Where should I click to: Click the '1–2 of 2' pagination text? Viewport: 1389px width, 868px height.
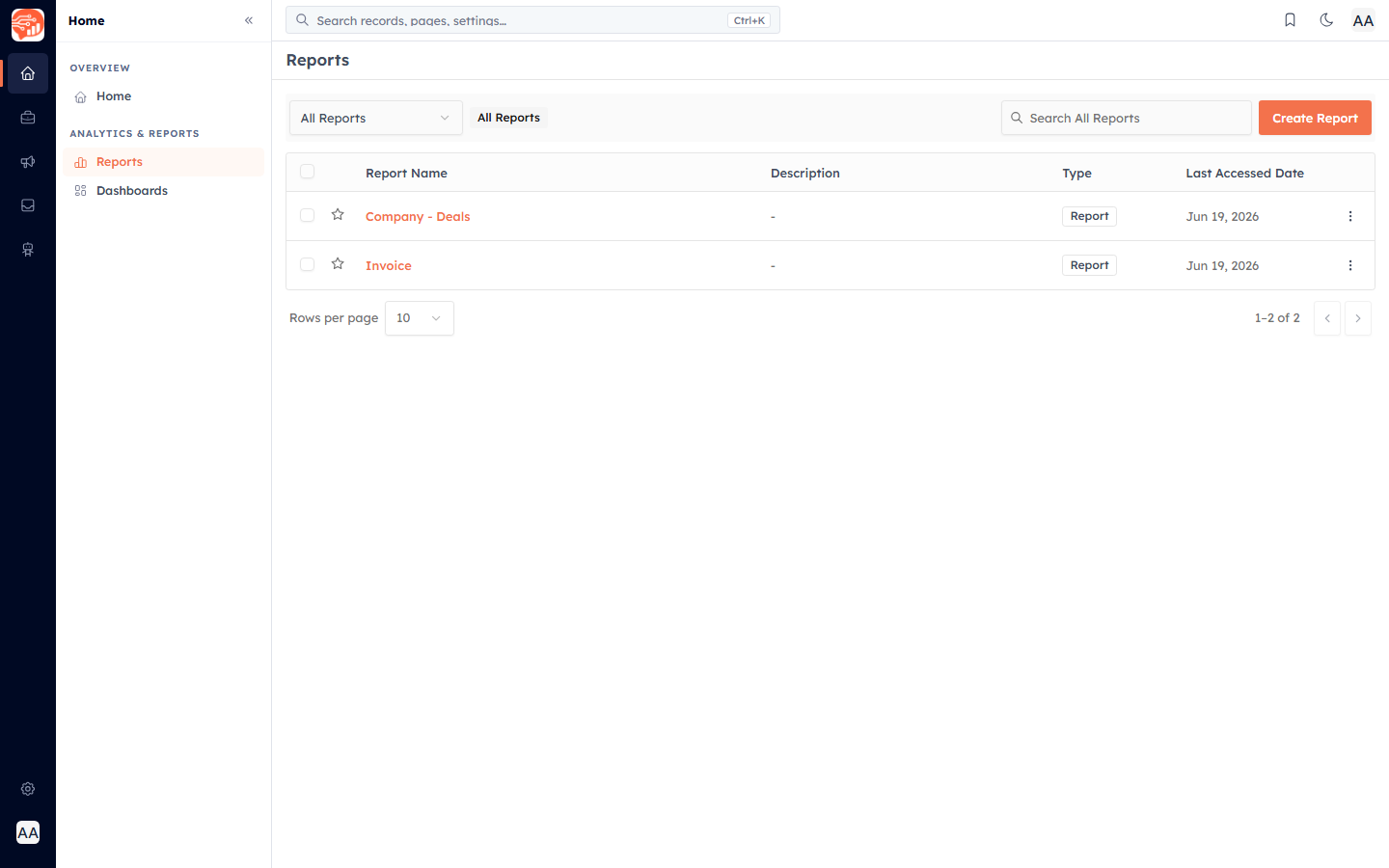[x=1277, y=318]
